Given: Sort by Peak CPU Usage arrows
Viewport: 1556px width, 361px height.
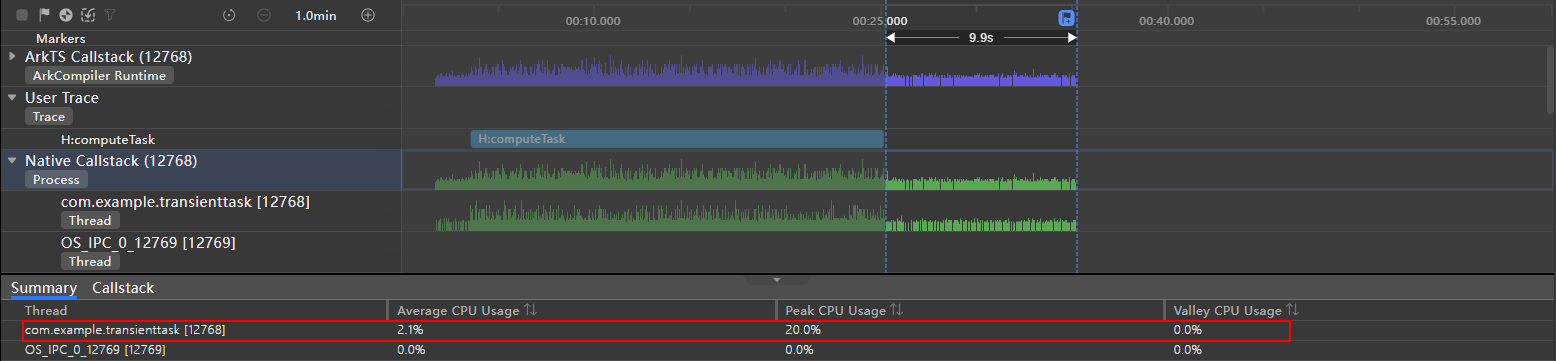Looking at the screenshot, I should click(x=896, y=311).
